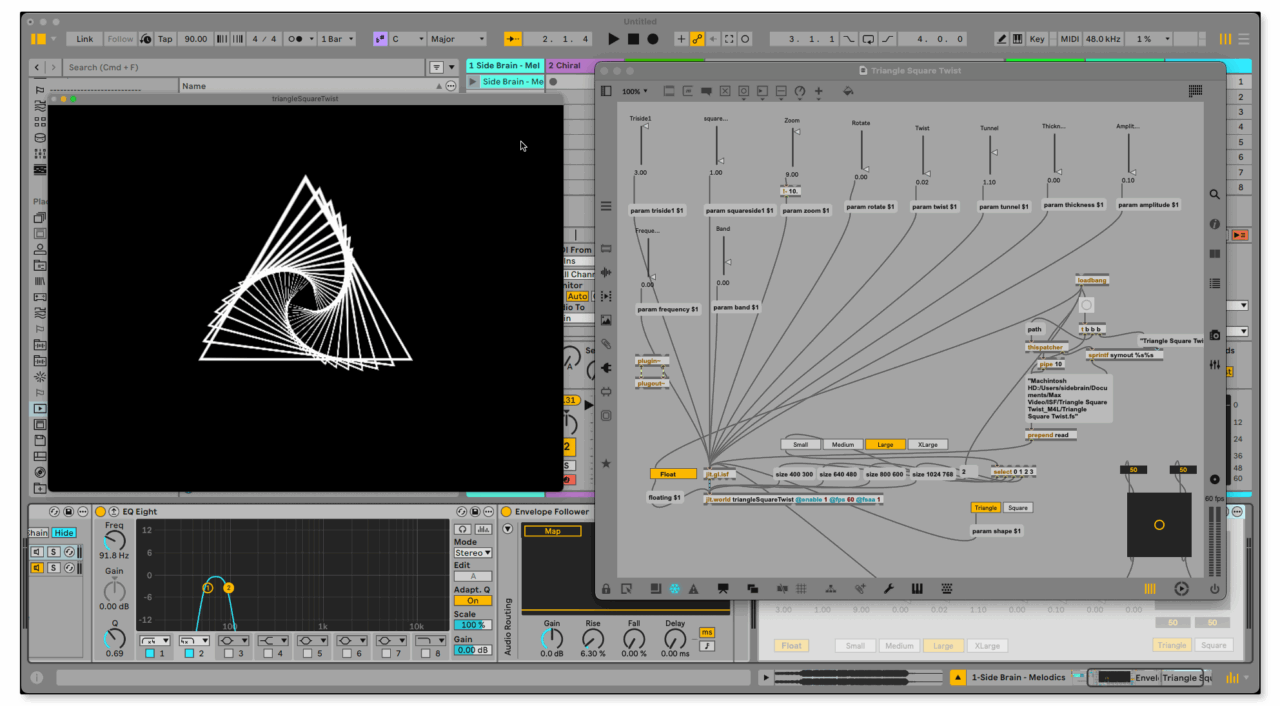Open the paint bucket format palette in Max
Image resolution: width=1280 pixels, height=706 pixels.
click(x=848, y=91)
